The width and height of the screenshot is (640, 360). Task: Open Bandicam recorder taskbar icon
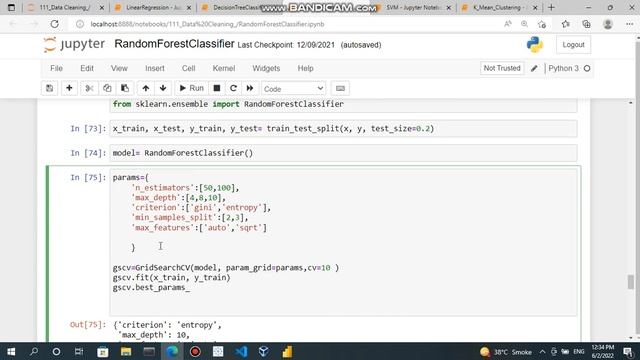195,351
